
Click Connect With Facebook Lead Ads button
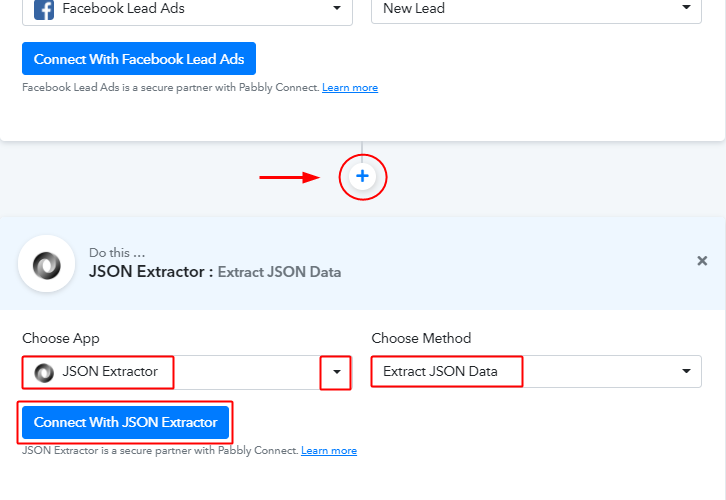click(139, 59)
